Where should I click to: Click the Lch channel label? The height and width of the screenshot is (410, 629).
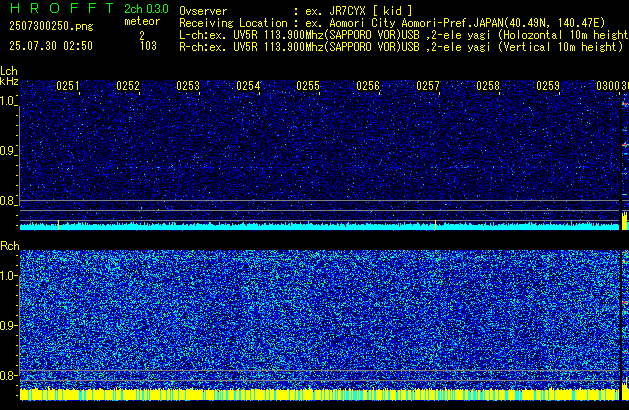click(x=9, y=71)
